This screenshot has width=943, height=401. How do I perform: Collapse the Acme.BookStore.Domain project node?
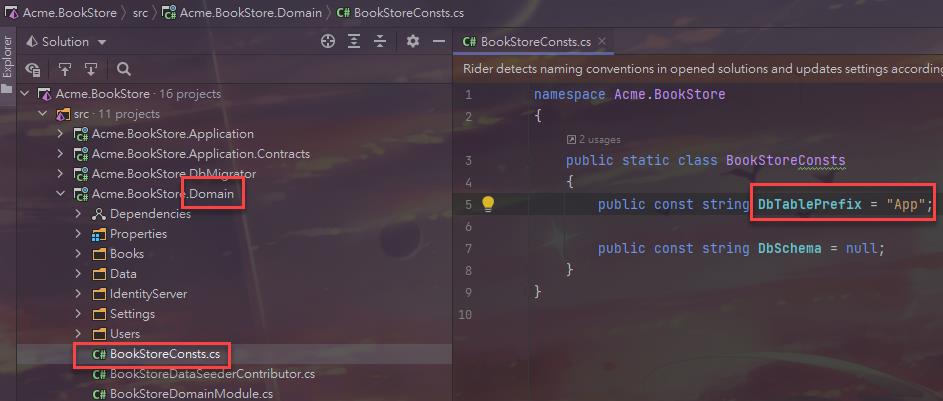(x=61, y=194)
